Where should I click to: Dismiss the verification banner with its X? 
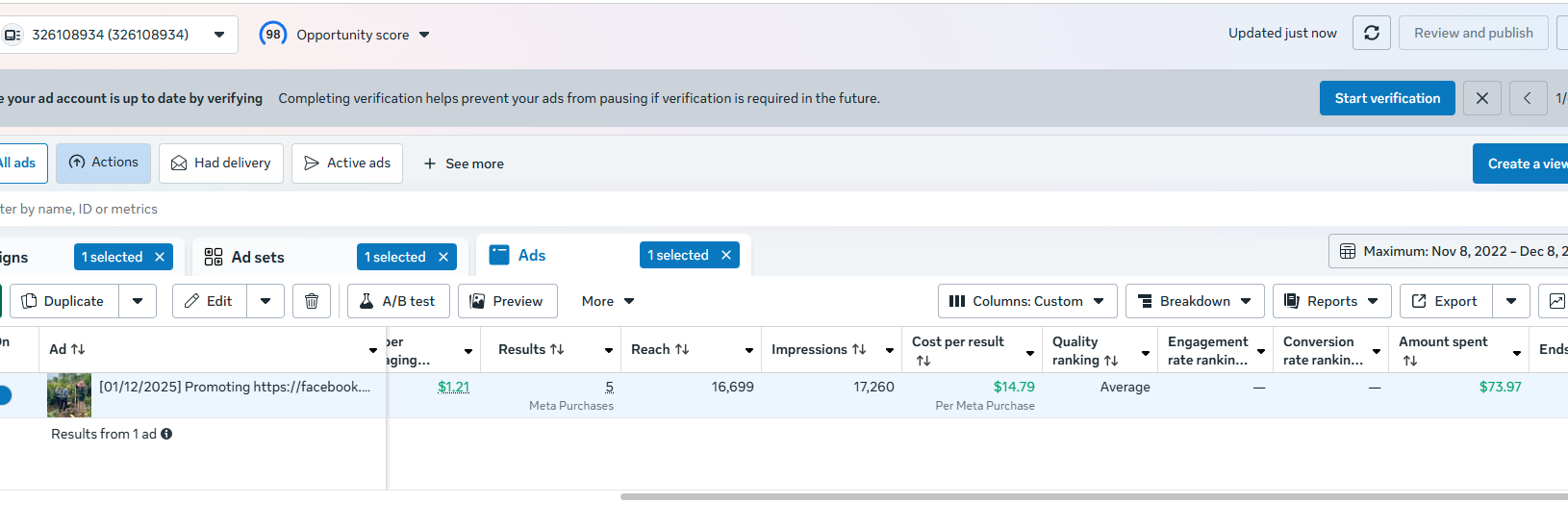click(1482, 98)
